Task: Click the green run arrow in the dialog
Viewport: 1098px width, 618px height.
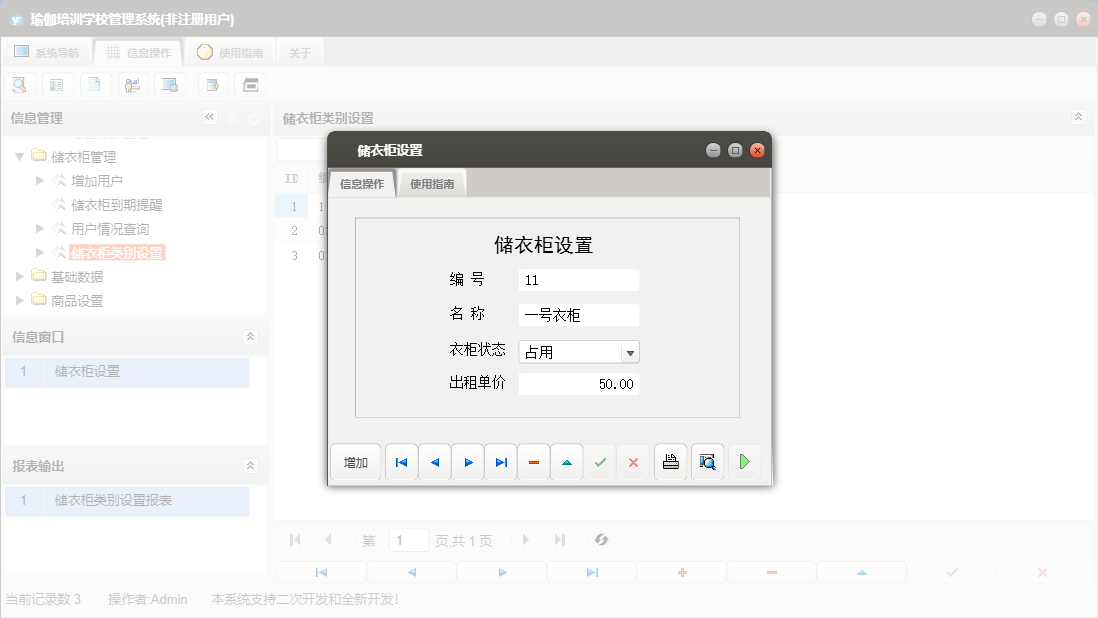Action: pyautogui.click(x=744, y=461)
